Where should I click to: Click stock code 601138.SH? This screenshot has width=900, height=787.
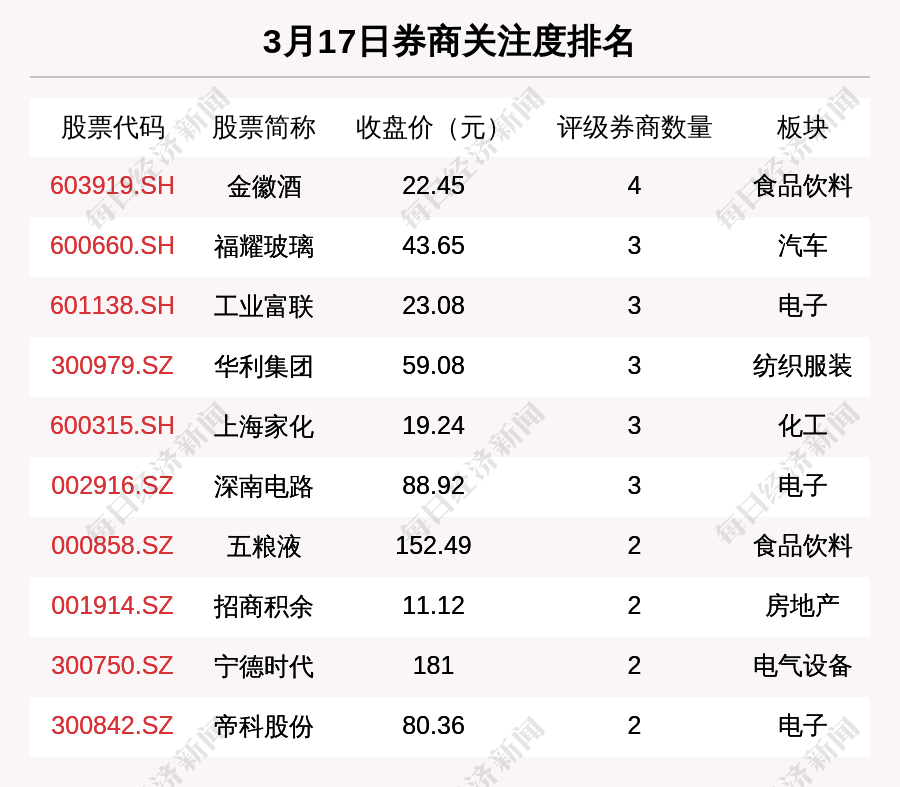coord(112,305)
